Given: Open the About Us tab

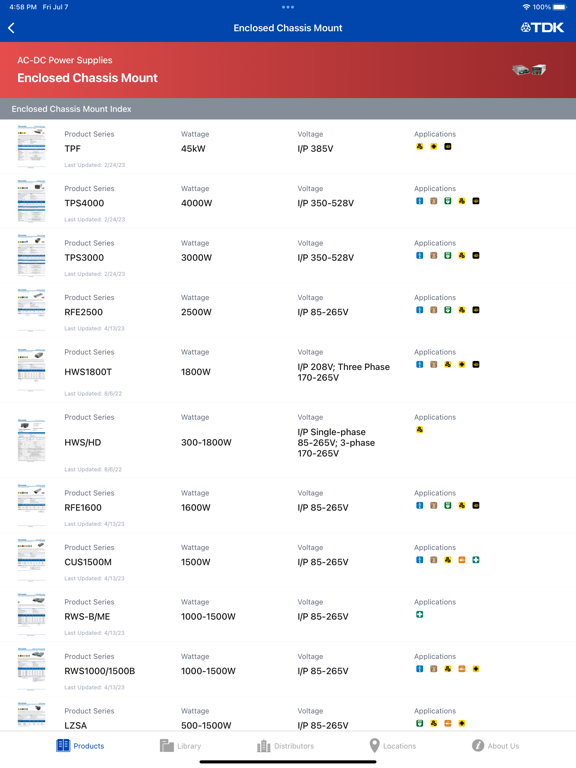Looking at the screenshot, I should pos(495,745).
